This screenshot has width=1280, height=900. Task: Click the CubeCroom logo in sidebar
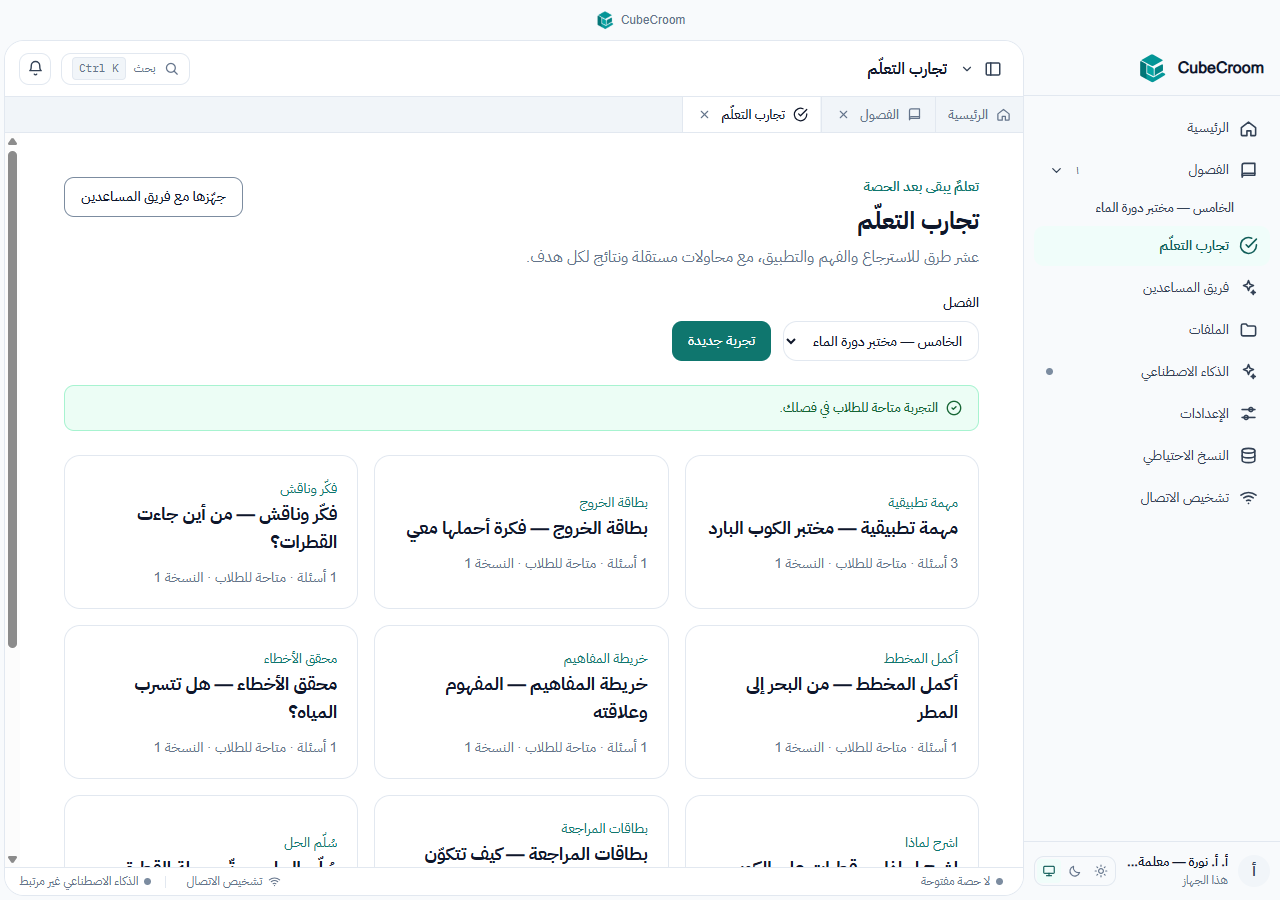coord(1152,68)
